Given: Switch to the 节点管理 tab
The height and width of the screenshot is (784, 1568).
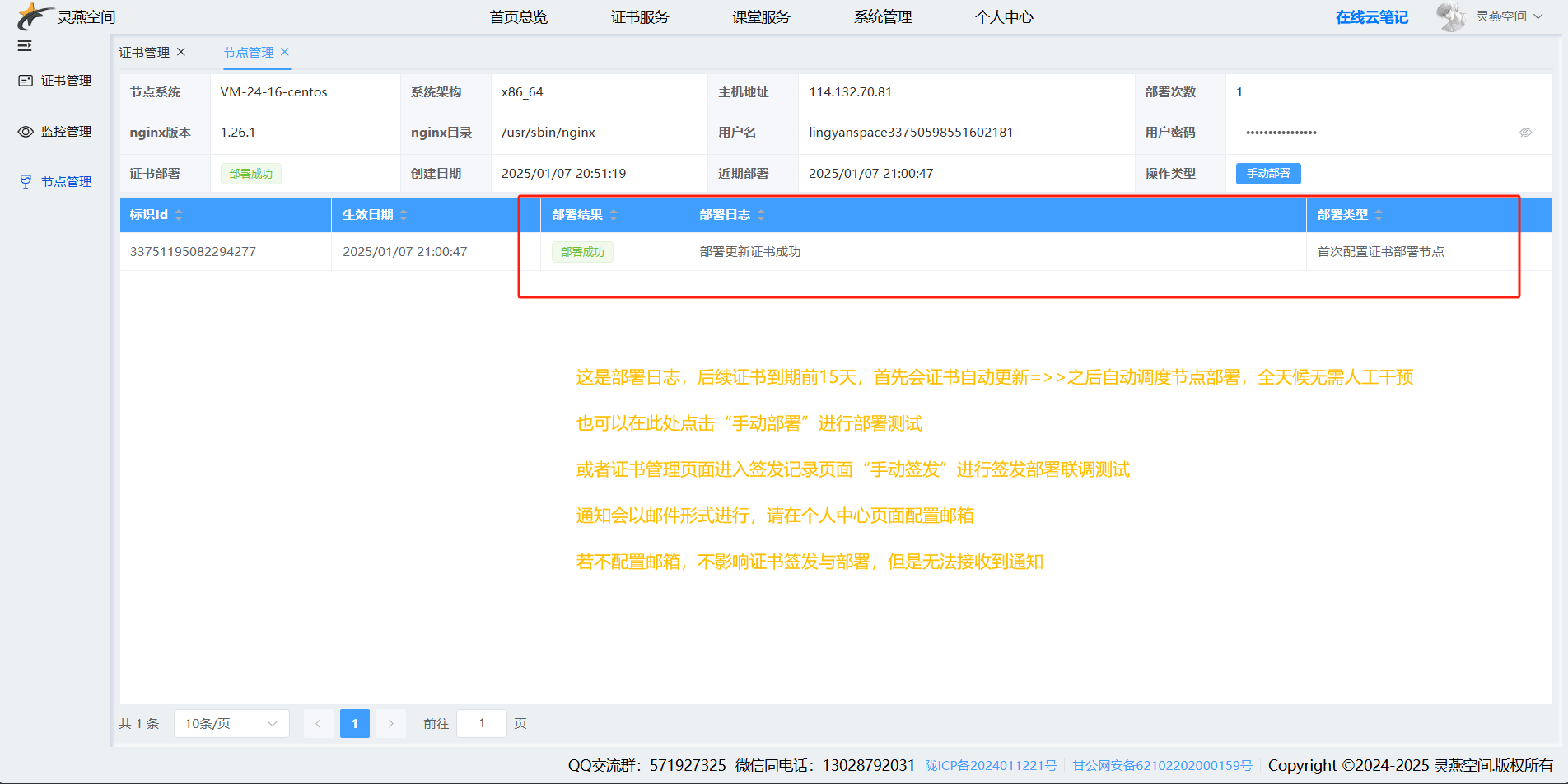Looking at the screenshot, I should (x=250, y=52).
